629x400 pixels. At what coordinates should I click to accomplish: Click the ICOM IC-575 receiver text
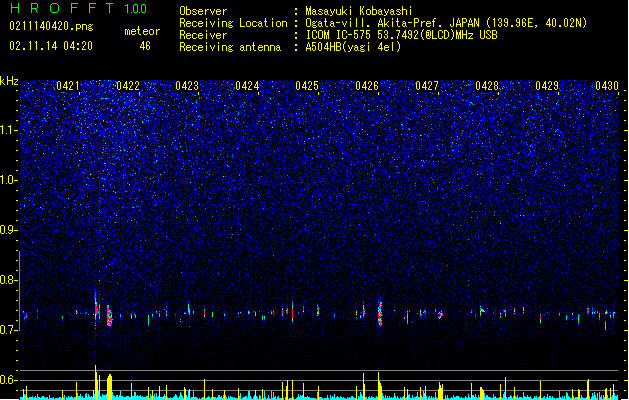coord(401,35)
